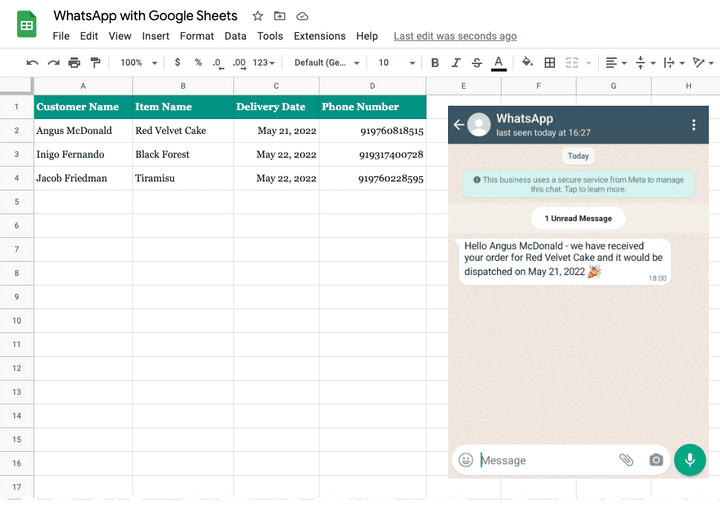
Task: Open the Tools menu
Action: [270, 36]
